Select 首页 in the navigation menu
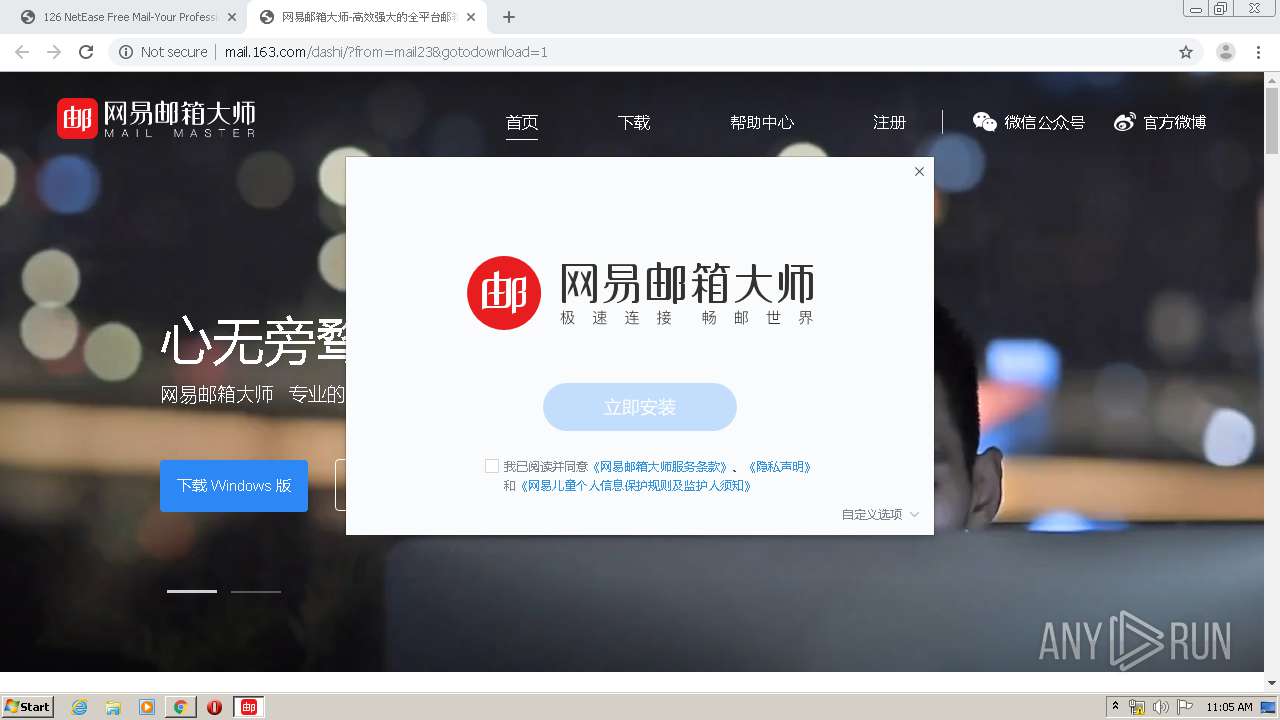 coord(522,122)
